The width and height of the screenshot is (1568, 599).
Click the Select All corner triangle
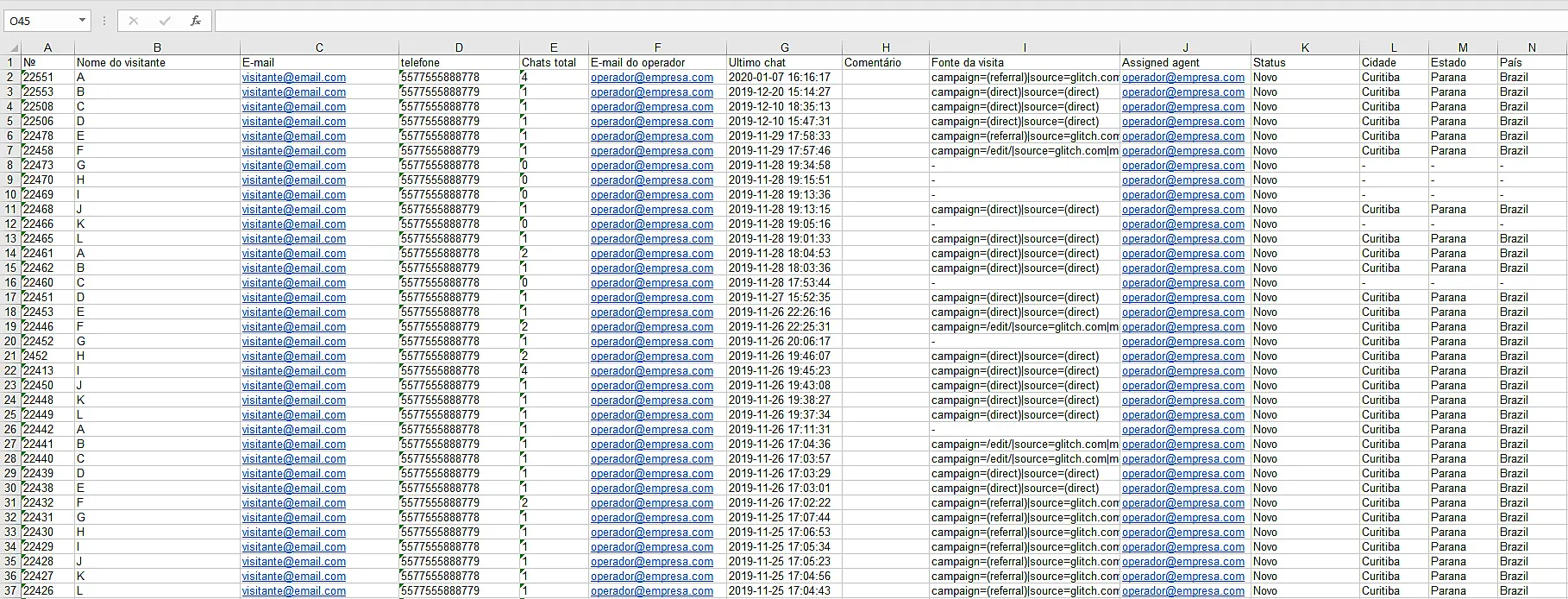11,48
